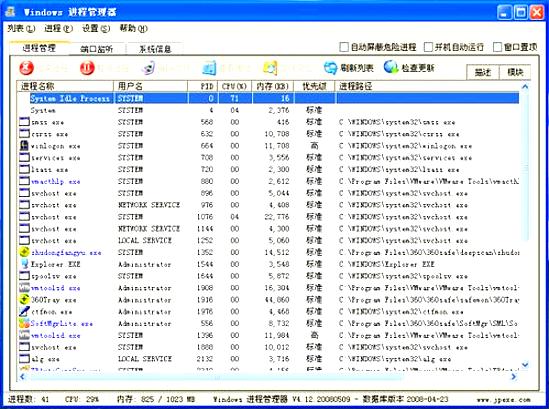Click the yellow folder toolbar icon
This screenshot has width=549, height=409.
(x=270, y=68)
